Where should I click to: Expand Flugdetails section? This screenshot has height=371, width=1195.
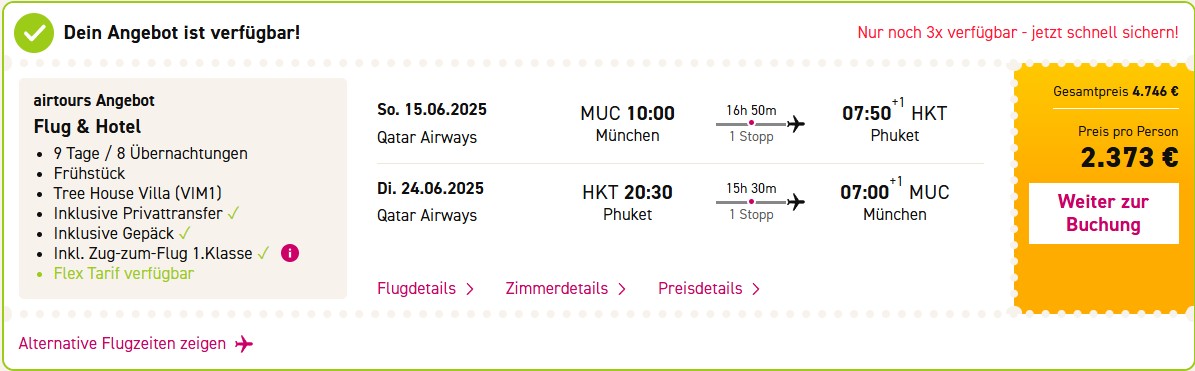coord(426,289)
